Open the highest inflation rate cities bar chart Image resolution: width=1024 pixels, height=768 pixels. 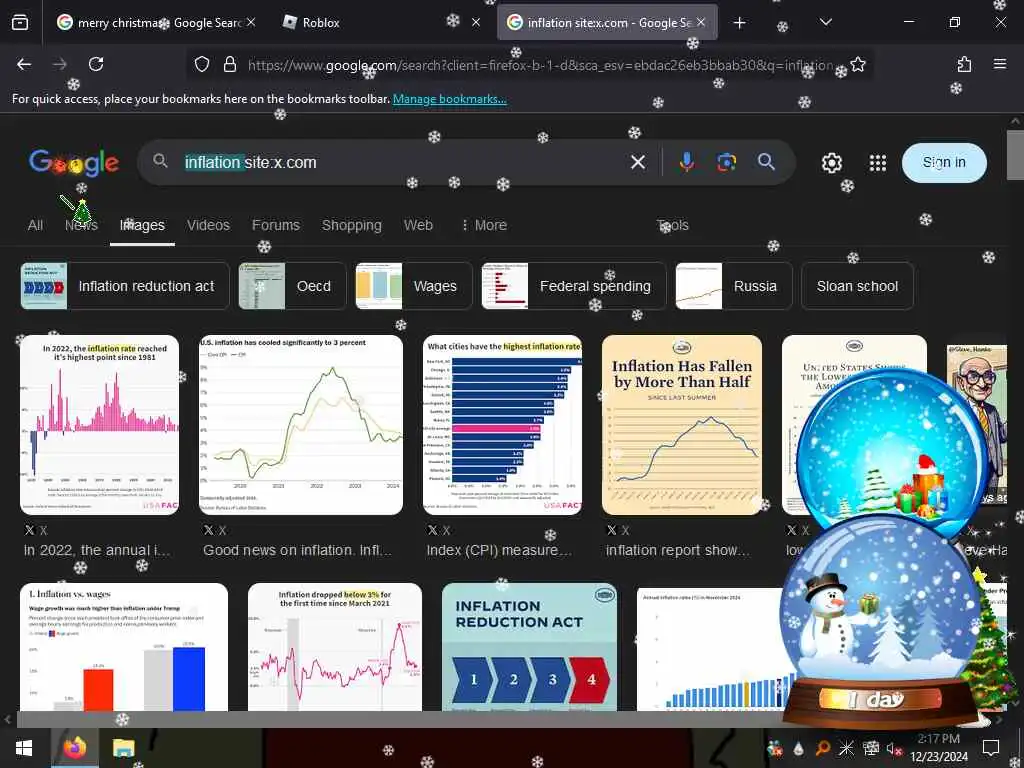coord(502,424)
